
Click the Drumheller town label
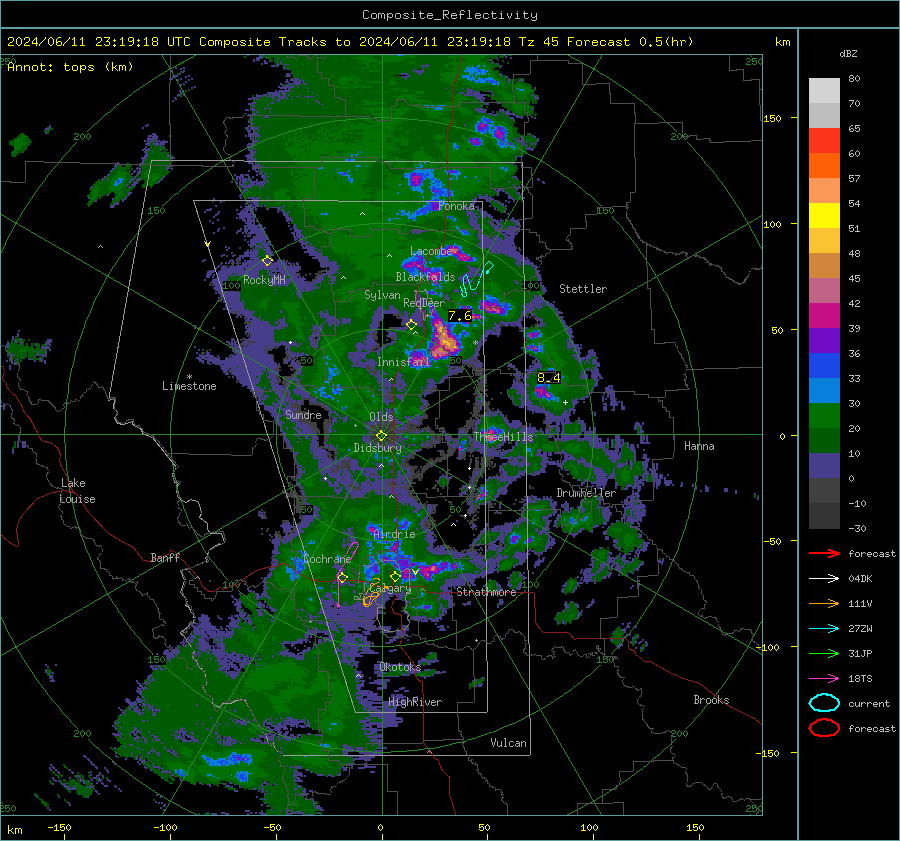coord(586,493)
